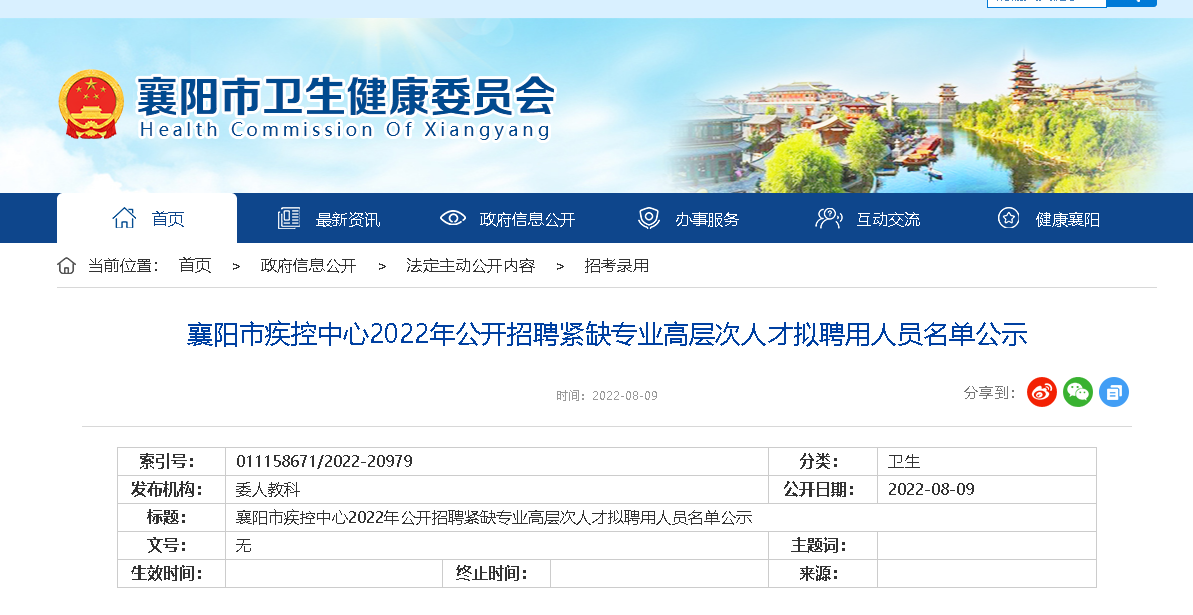Click the national emblem logo

(x=91, y=105)
